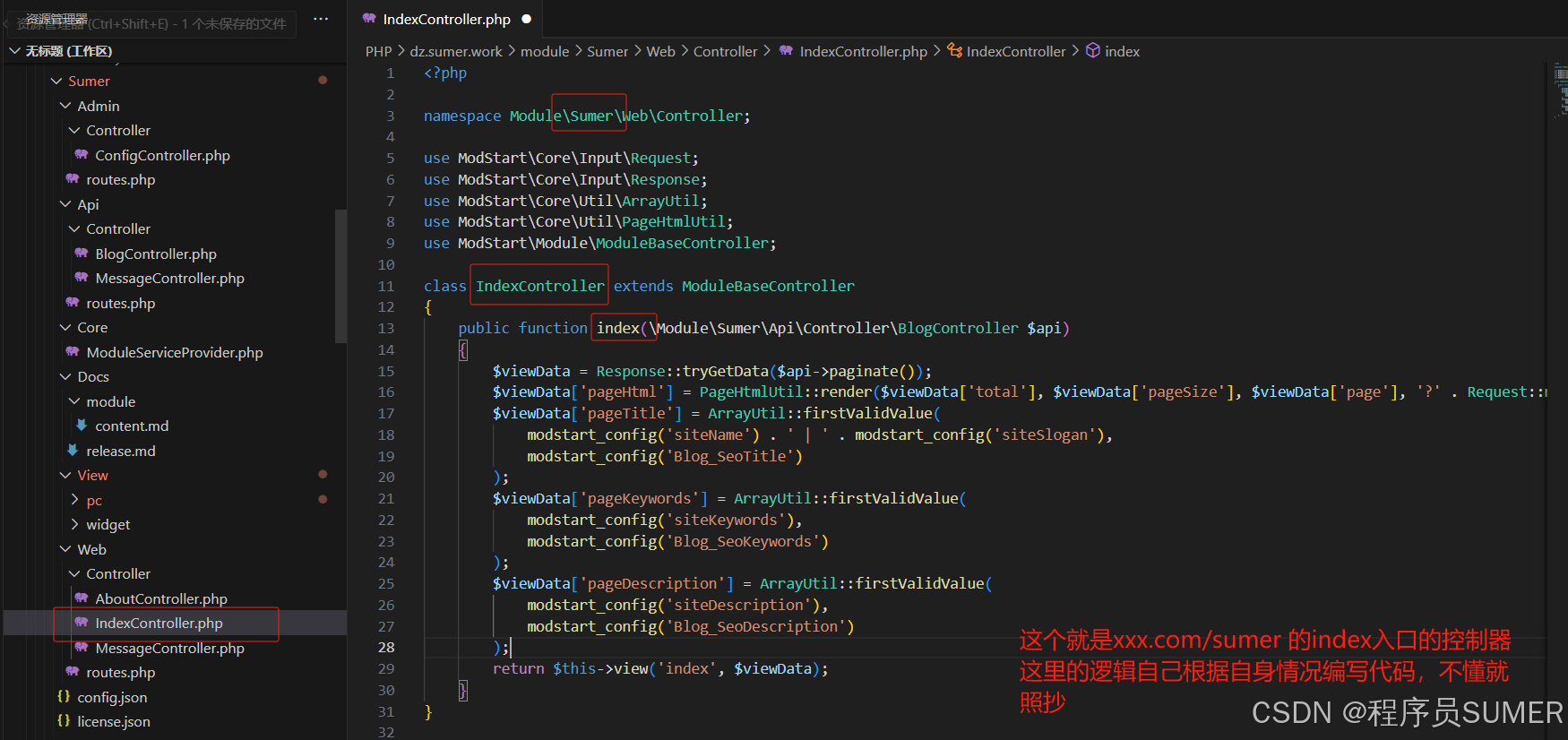Open MessageController.php under Api Controller
The image size is (1568, 740).
(x=169, y=279)
